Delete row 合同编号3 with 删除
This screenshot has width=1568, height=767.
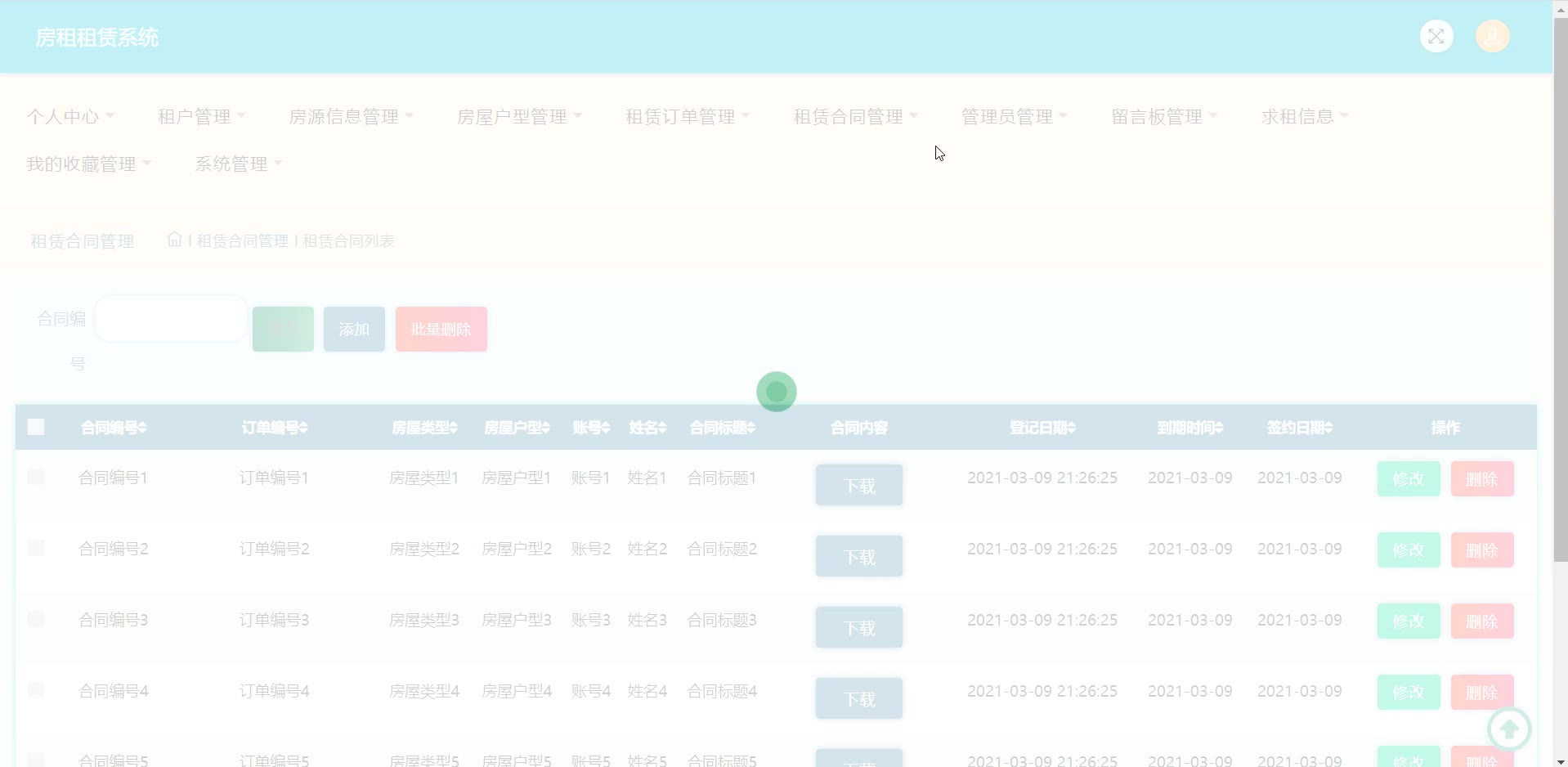tap(1482, 621)
